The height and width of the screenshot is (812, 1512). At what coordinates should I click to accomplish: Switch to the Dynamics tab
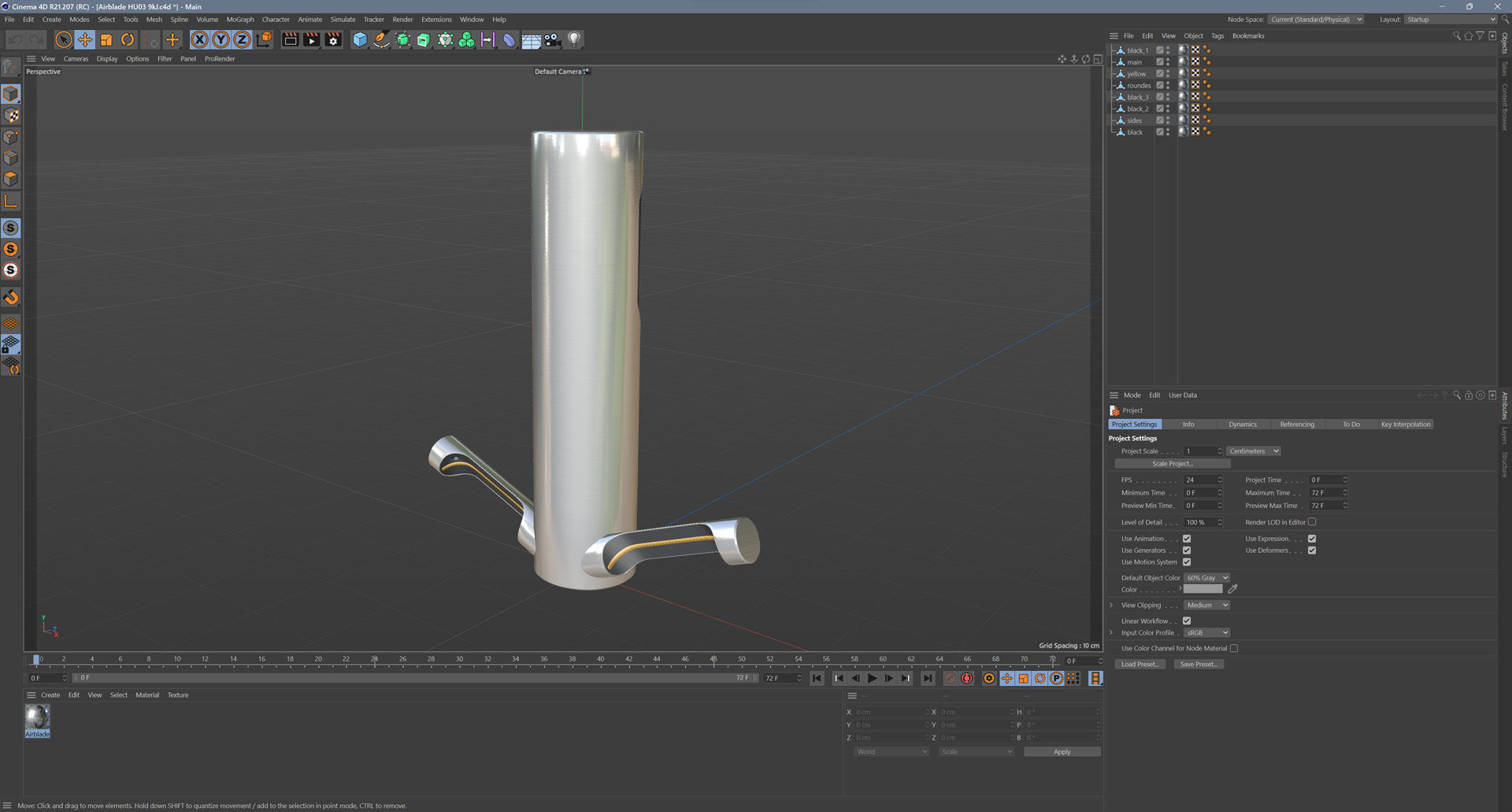(1243, 425)
